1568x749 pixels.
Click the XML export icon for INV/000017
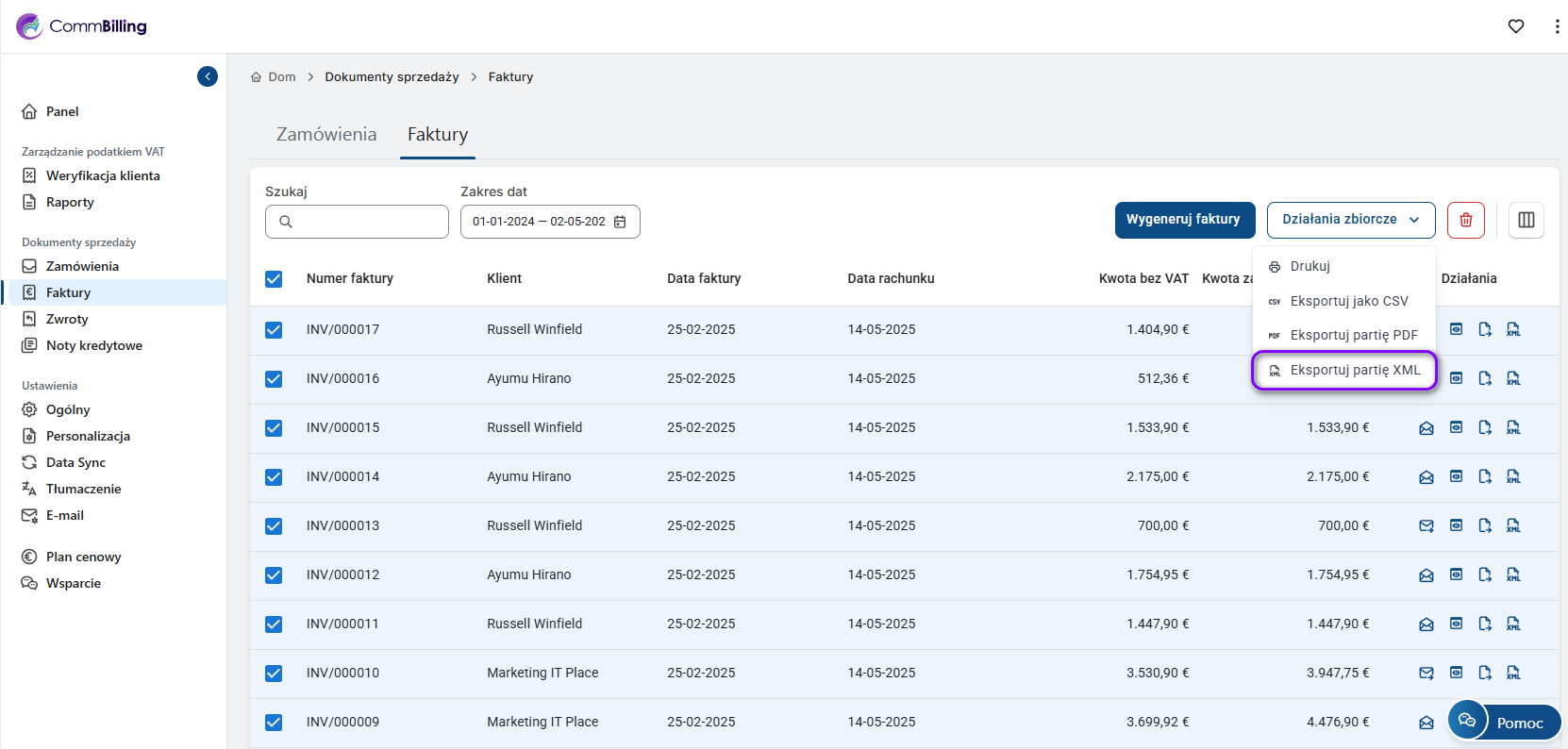click(1513, 329)
